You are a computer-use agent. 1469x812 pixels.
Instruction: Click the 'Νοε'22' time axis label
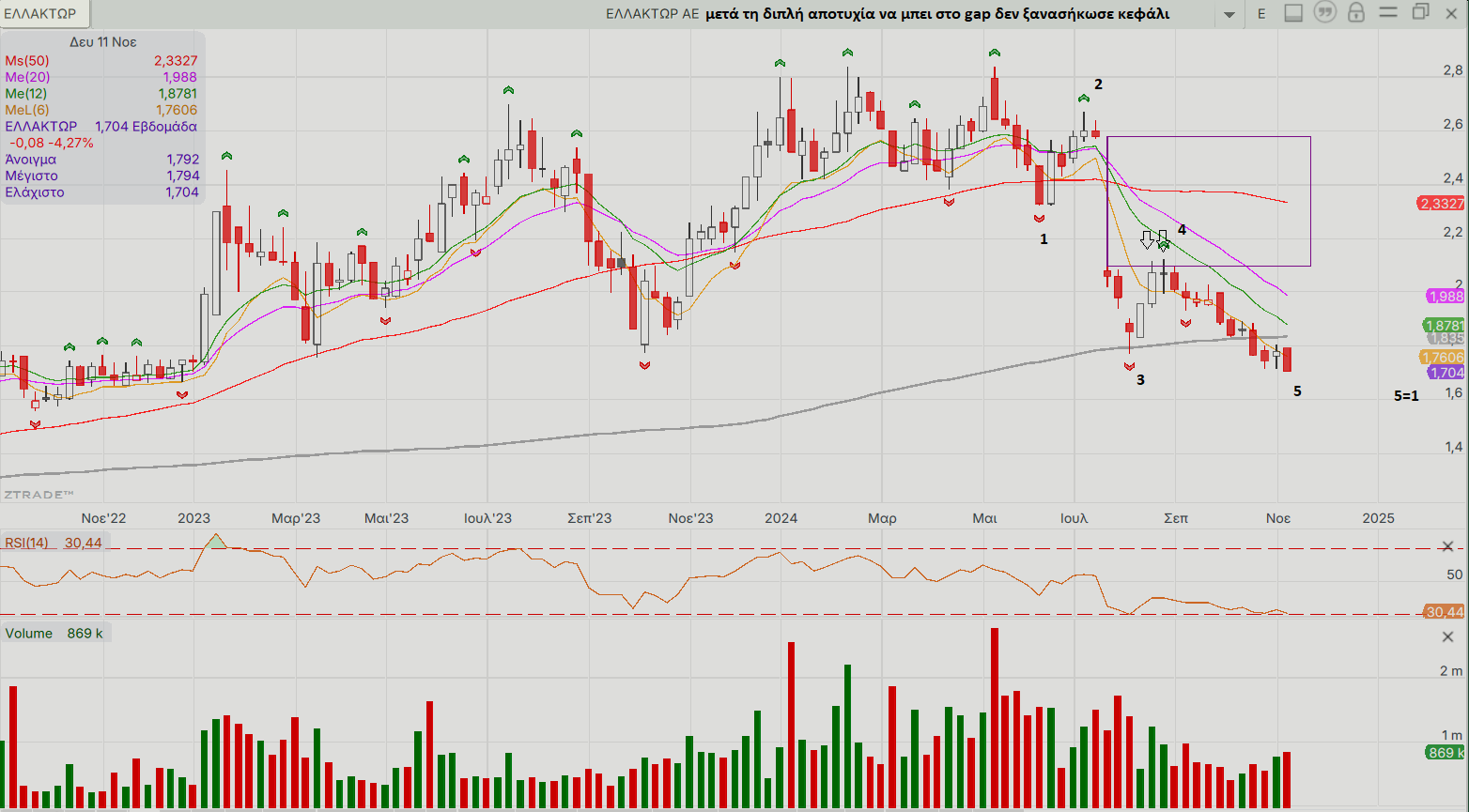point(103,518)
